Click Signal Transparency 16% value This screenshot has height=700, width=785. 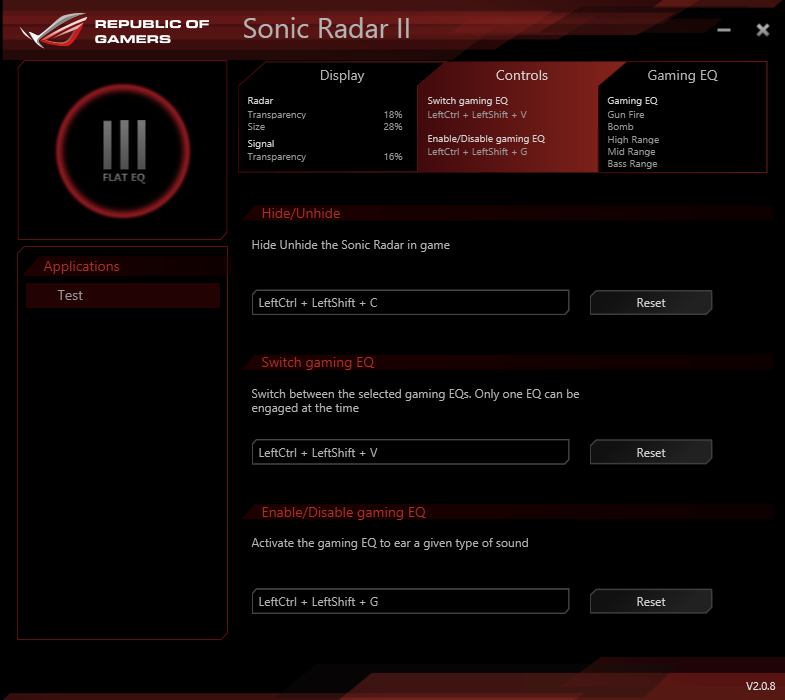393,157
